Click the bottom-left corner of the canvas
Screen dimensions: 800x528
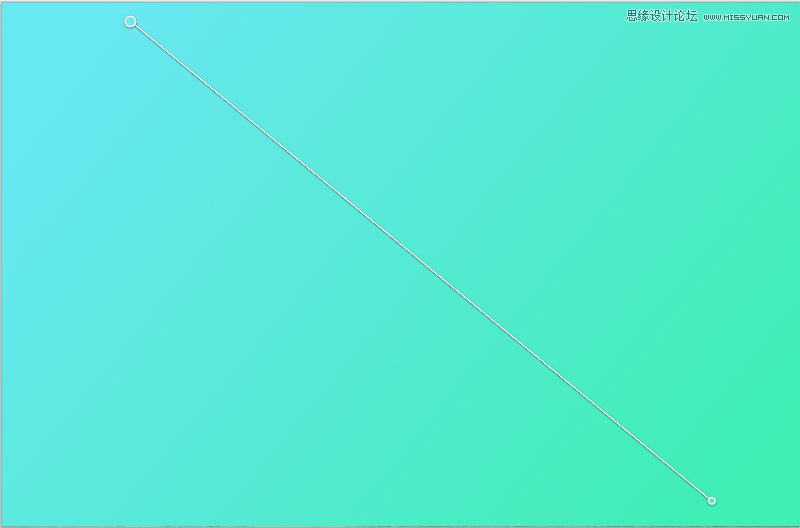[x=6, y=520]
